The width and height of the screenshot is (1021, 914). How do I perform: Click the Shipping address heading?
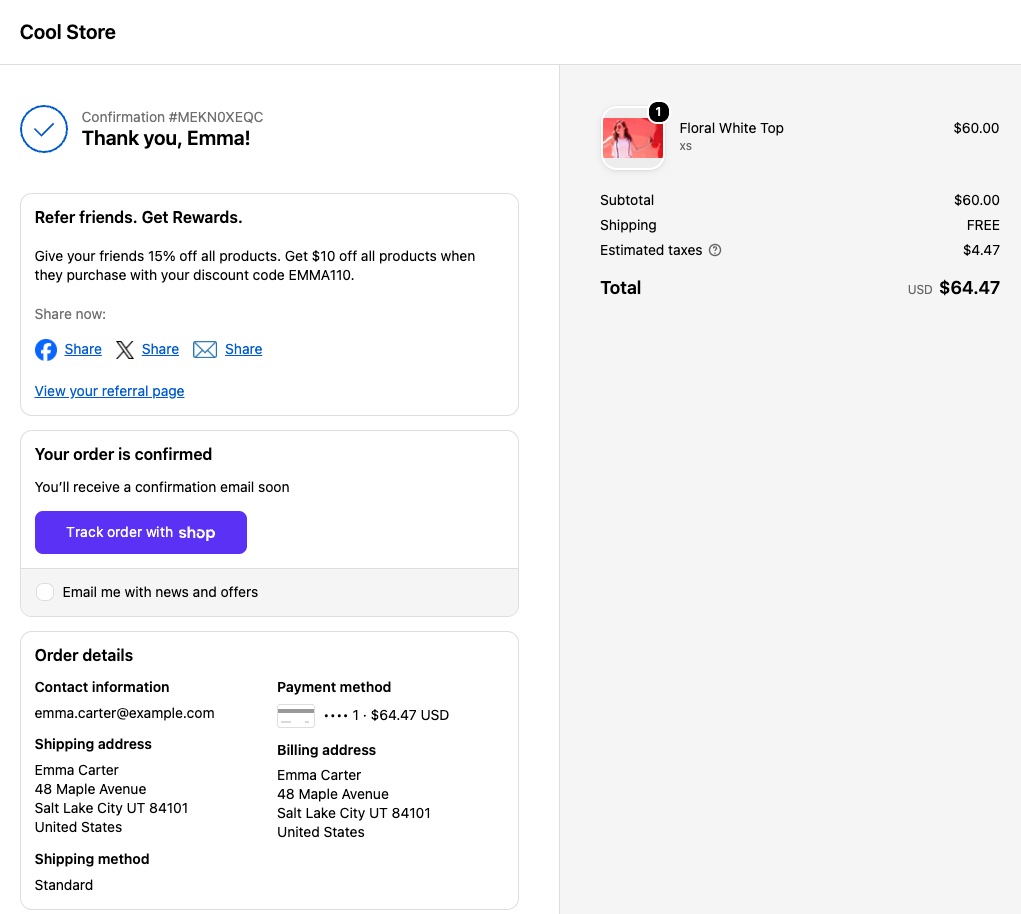[x=93, y=744]
